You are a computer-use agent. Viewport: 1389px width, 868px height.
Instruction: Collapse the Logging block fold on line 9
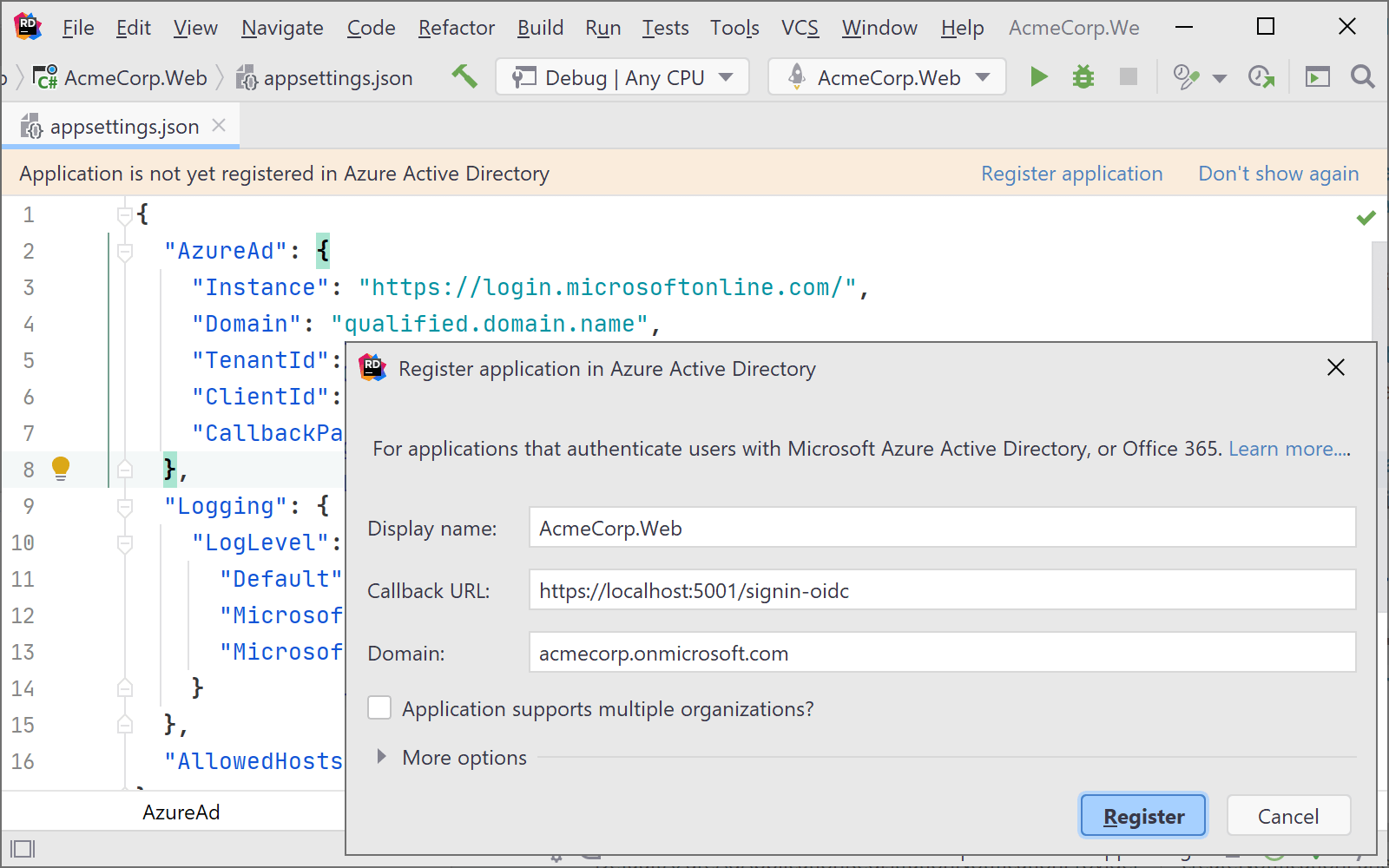click(x=125, y=507)
